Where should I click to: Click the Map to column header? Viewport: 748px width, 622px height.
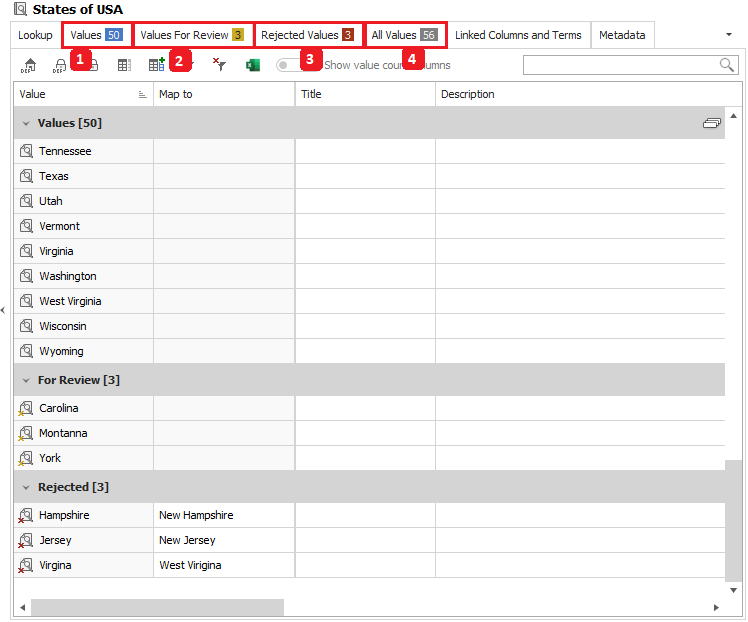[223, 94]
